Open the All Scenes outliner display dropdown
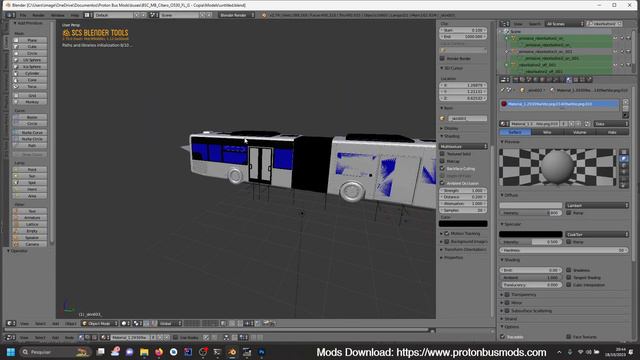 pyautogui.click(x=565, y=24)
